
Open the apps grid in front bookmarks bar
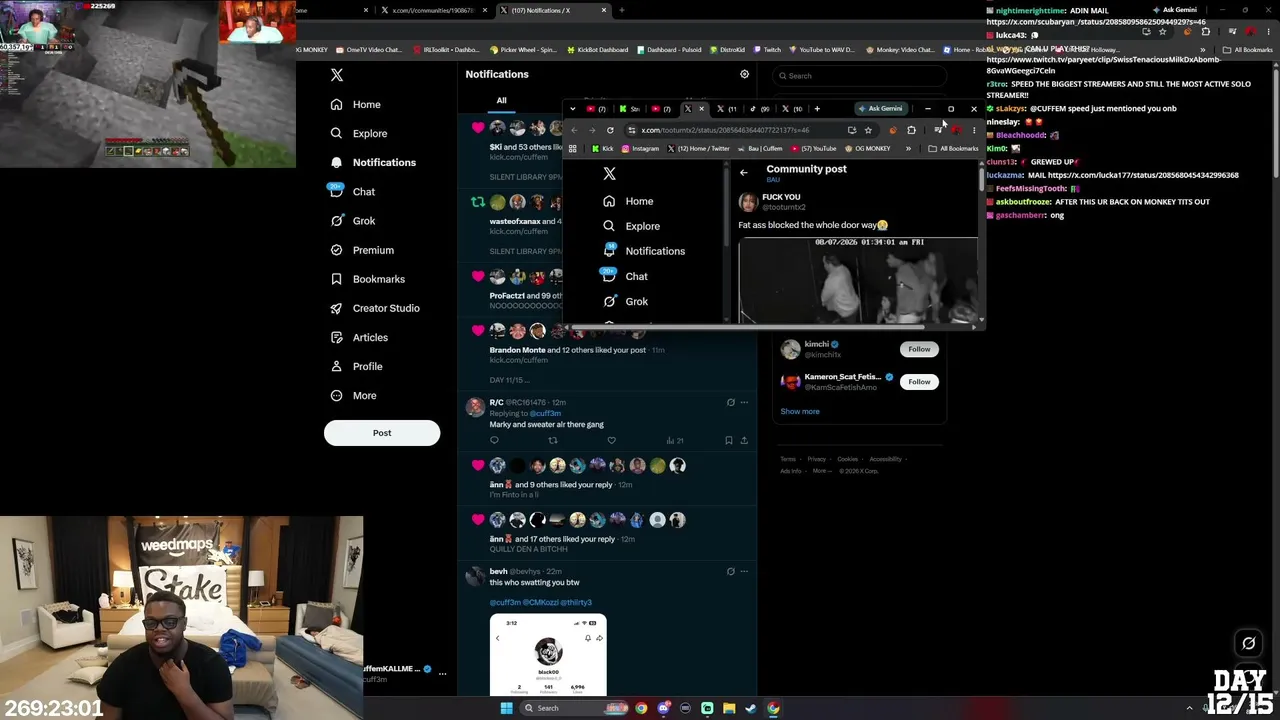[572, 149]
